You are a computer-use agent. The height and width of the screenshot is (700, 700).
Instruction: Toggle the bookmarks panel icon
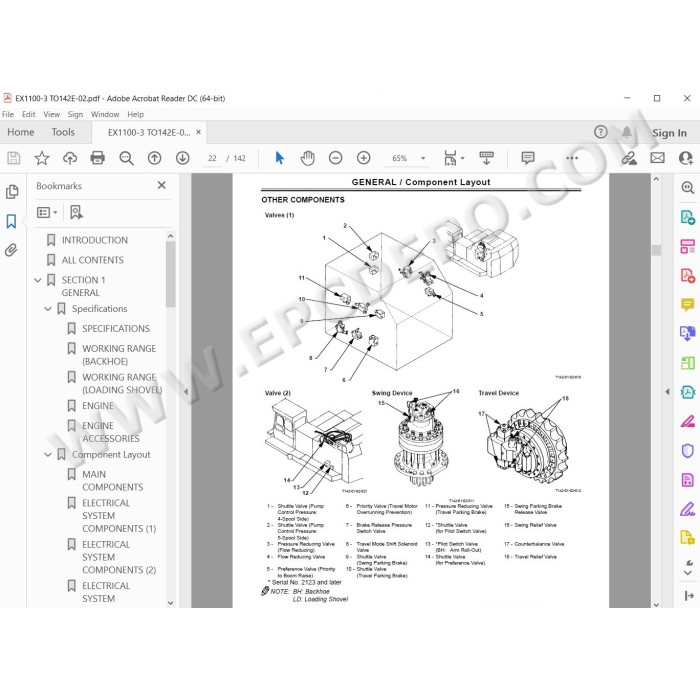(12, 221)
